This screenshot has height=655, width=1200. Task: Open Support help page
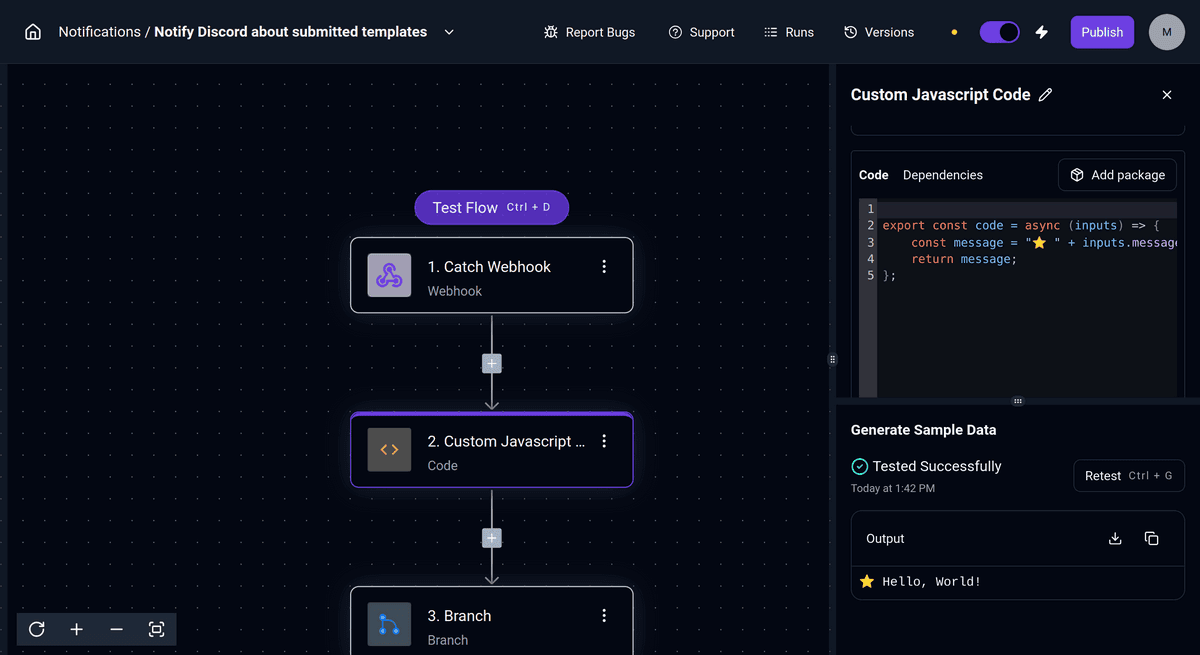click(x=701, y=32)
